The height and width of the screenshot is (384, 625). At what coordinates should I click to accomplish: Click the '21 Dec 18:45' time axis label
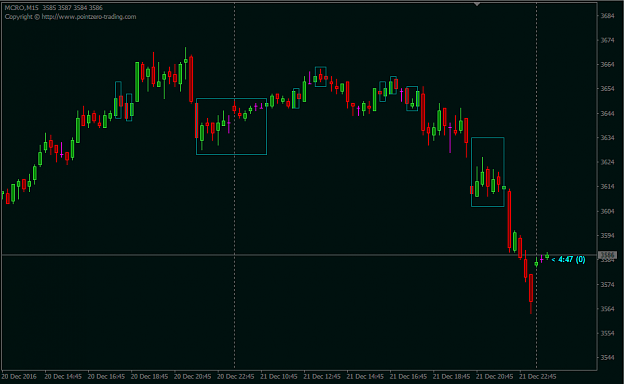tap(451, 376)
